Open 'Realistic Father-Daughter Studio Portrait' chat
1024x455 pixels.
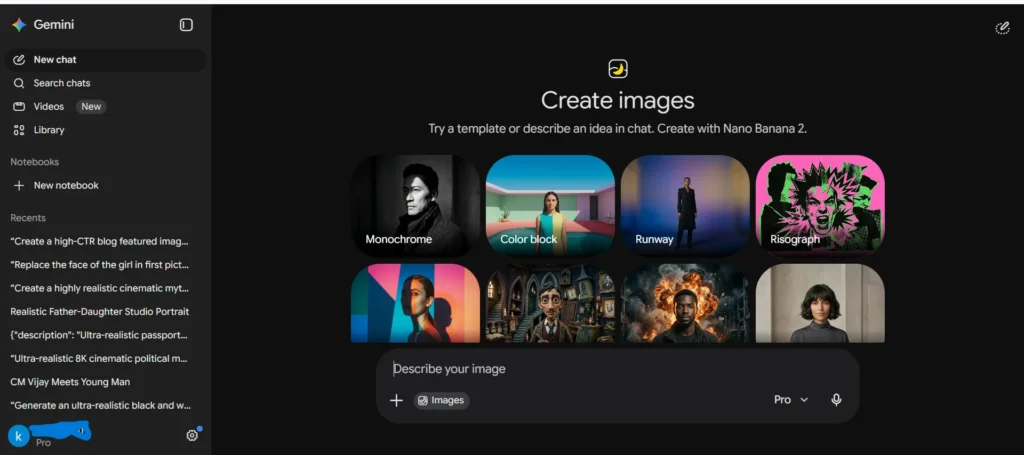(100, 312)
